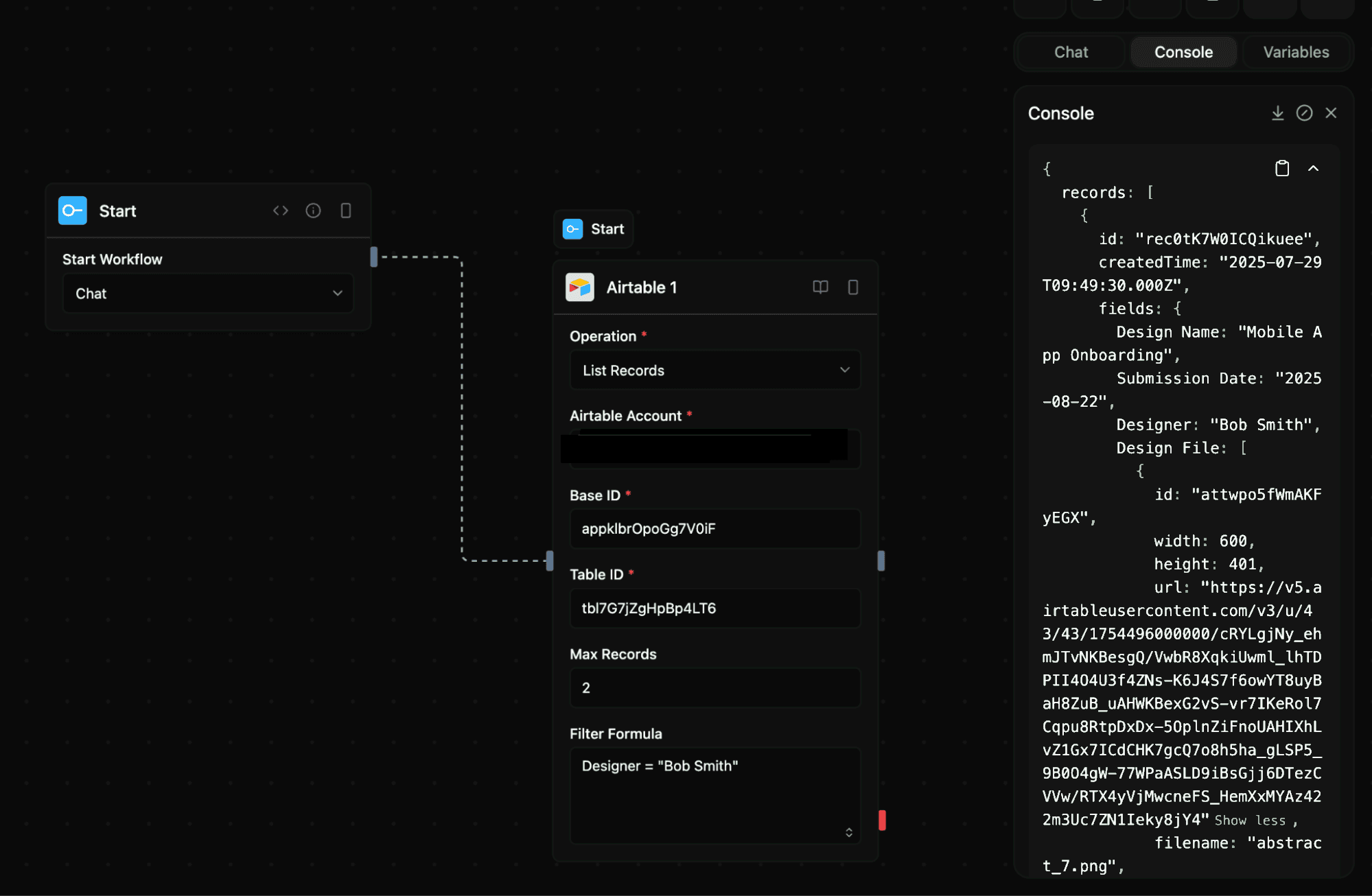Expand the Filter Formula field resize control

click(850, 832)
